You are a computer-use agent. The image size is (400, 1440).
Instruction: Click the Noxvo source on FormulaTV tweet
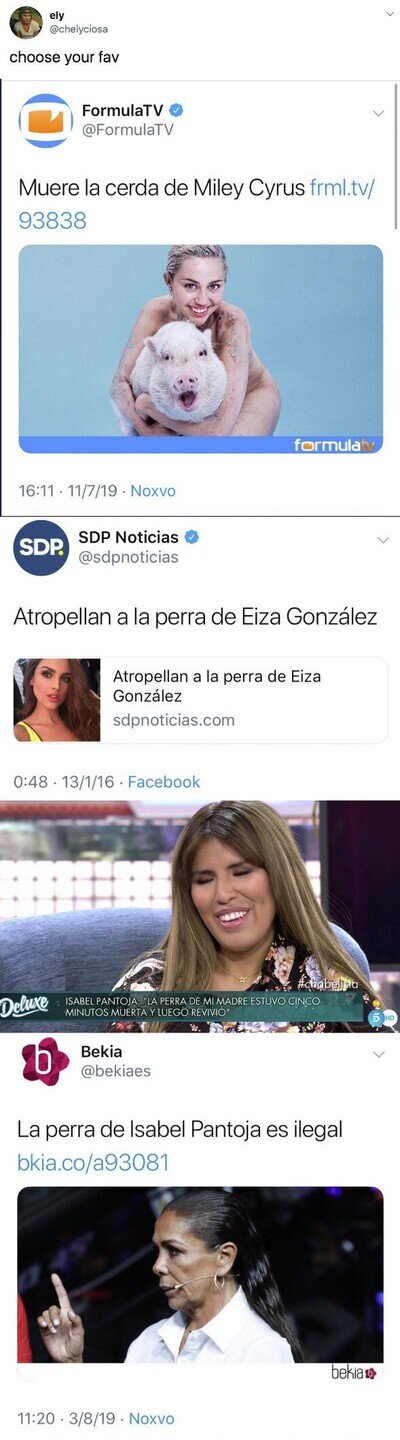tap(153, 491)
